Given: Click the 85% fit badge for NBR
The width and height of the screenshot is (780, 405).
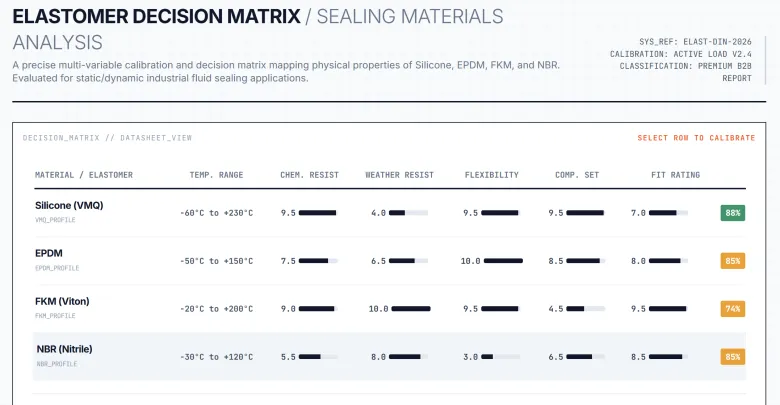Looking at the screenshot, I should (x=733, y=357).
